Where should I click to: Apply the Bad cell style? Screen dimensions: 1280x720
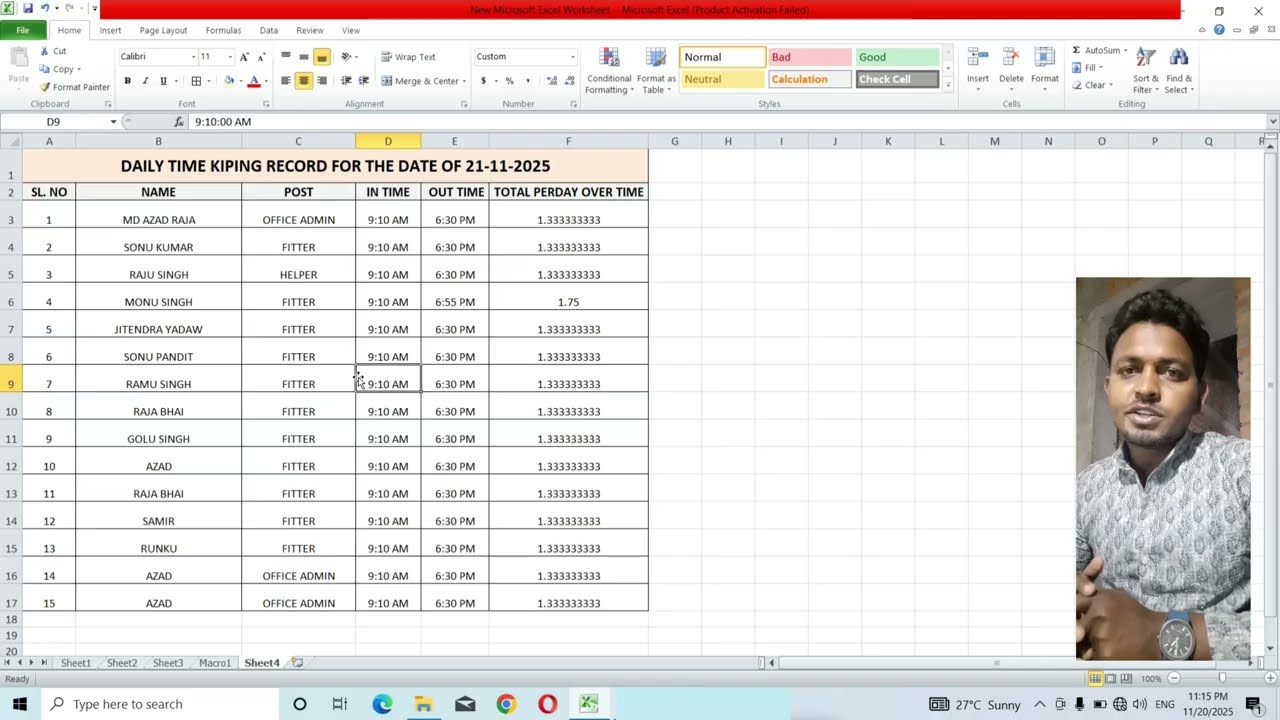click(809, 57)
